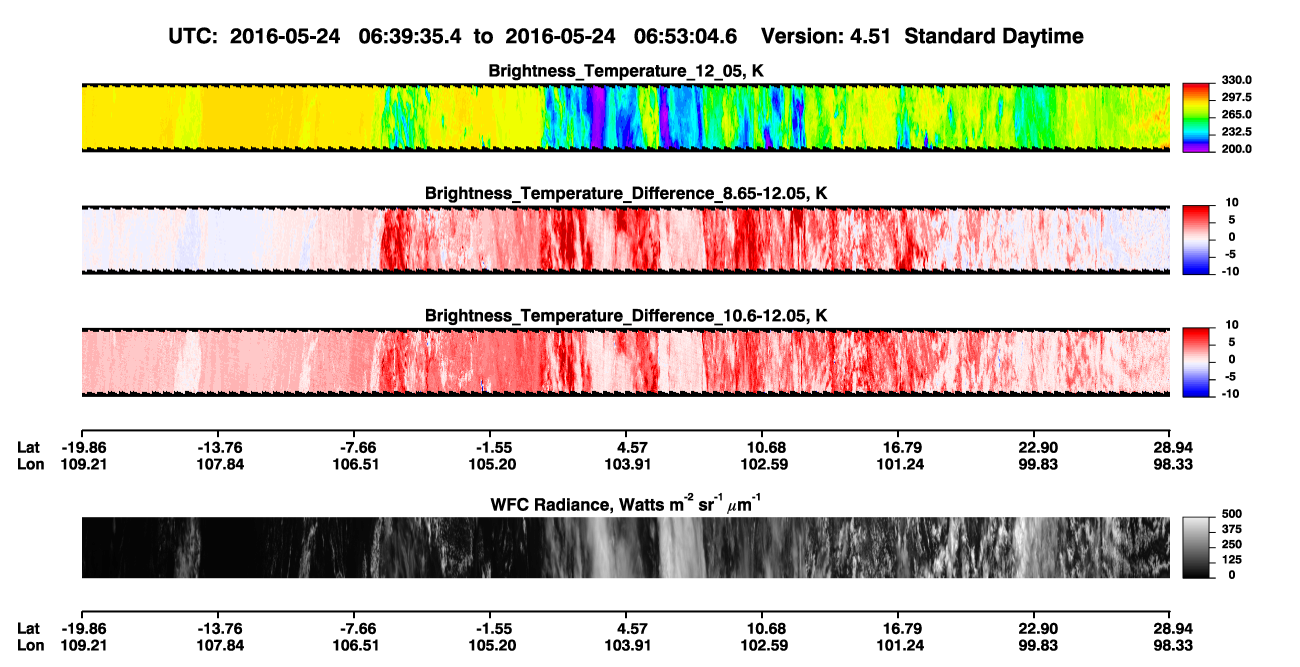Click the rainbow brightness temperature colorbar

(1197, 117)
